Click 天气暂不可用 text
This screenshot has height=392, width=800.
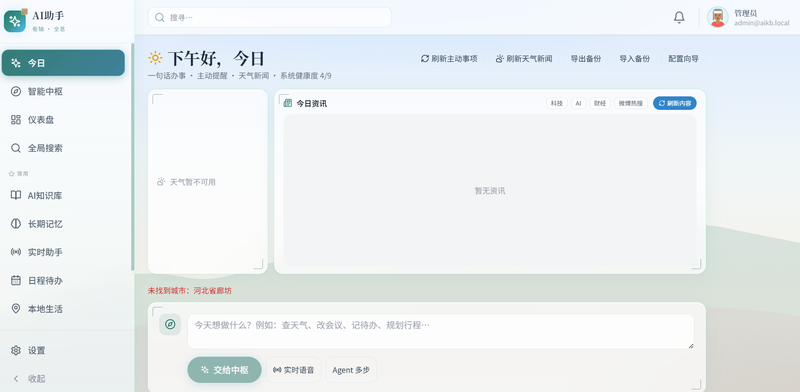tap(193, 182)
